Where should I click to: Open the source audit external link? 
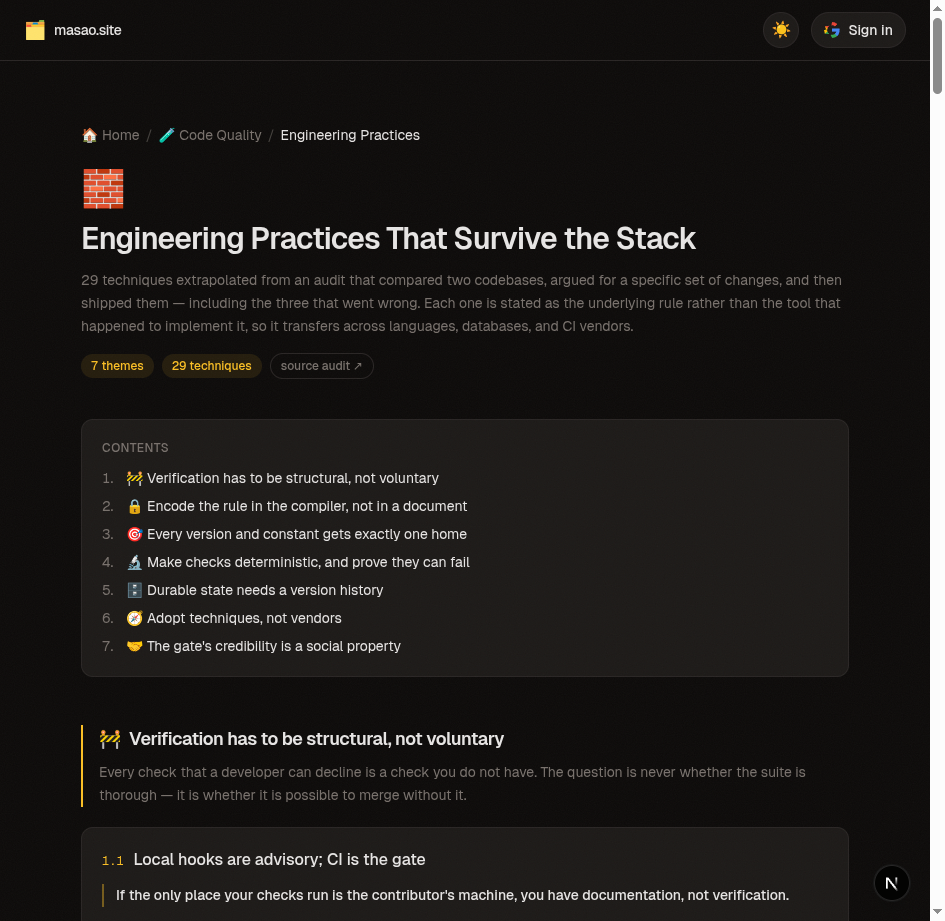[x=321, y=366]
